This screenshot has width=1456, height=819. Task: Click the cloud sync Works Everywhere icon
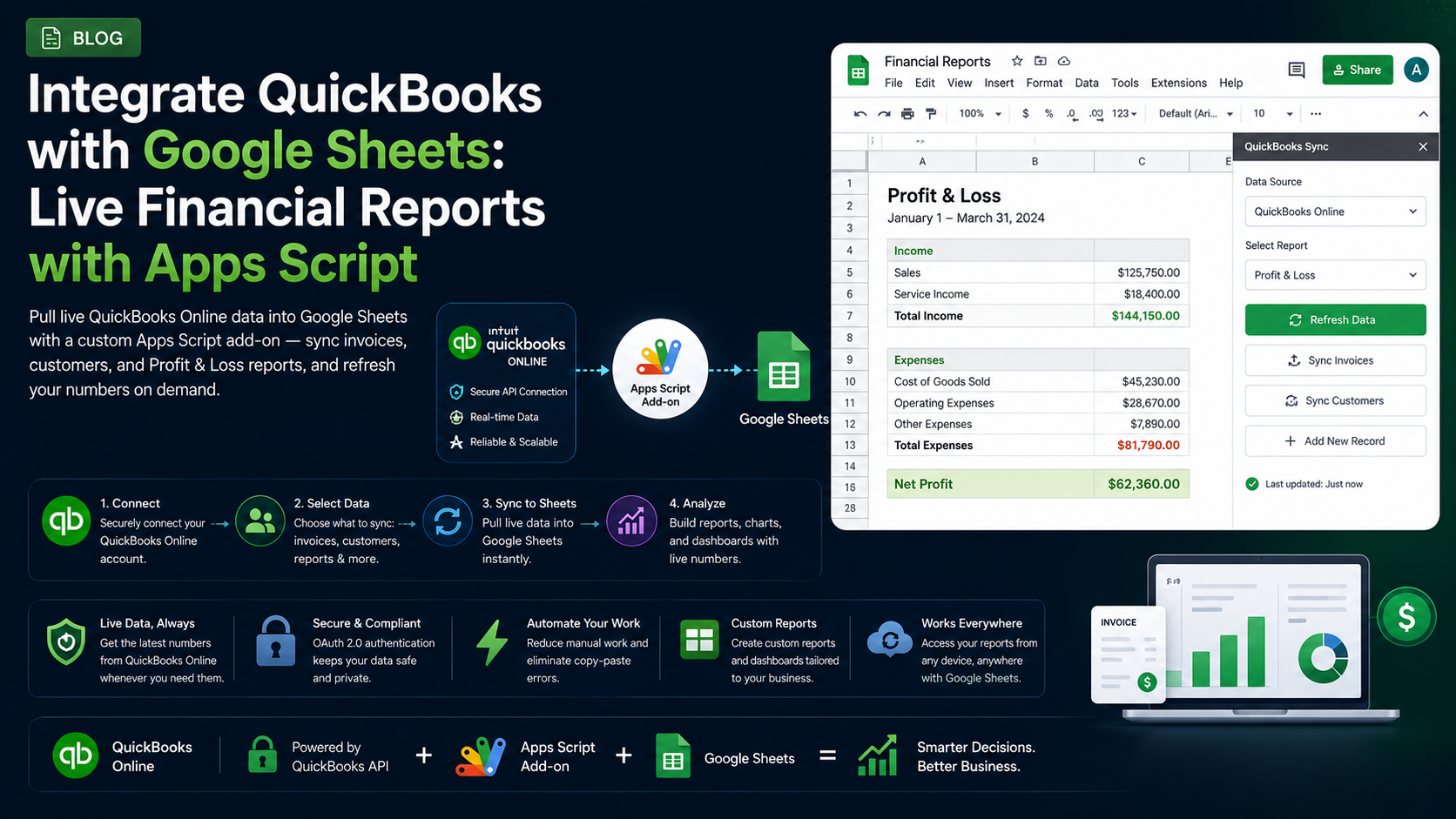click(889, 641)
